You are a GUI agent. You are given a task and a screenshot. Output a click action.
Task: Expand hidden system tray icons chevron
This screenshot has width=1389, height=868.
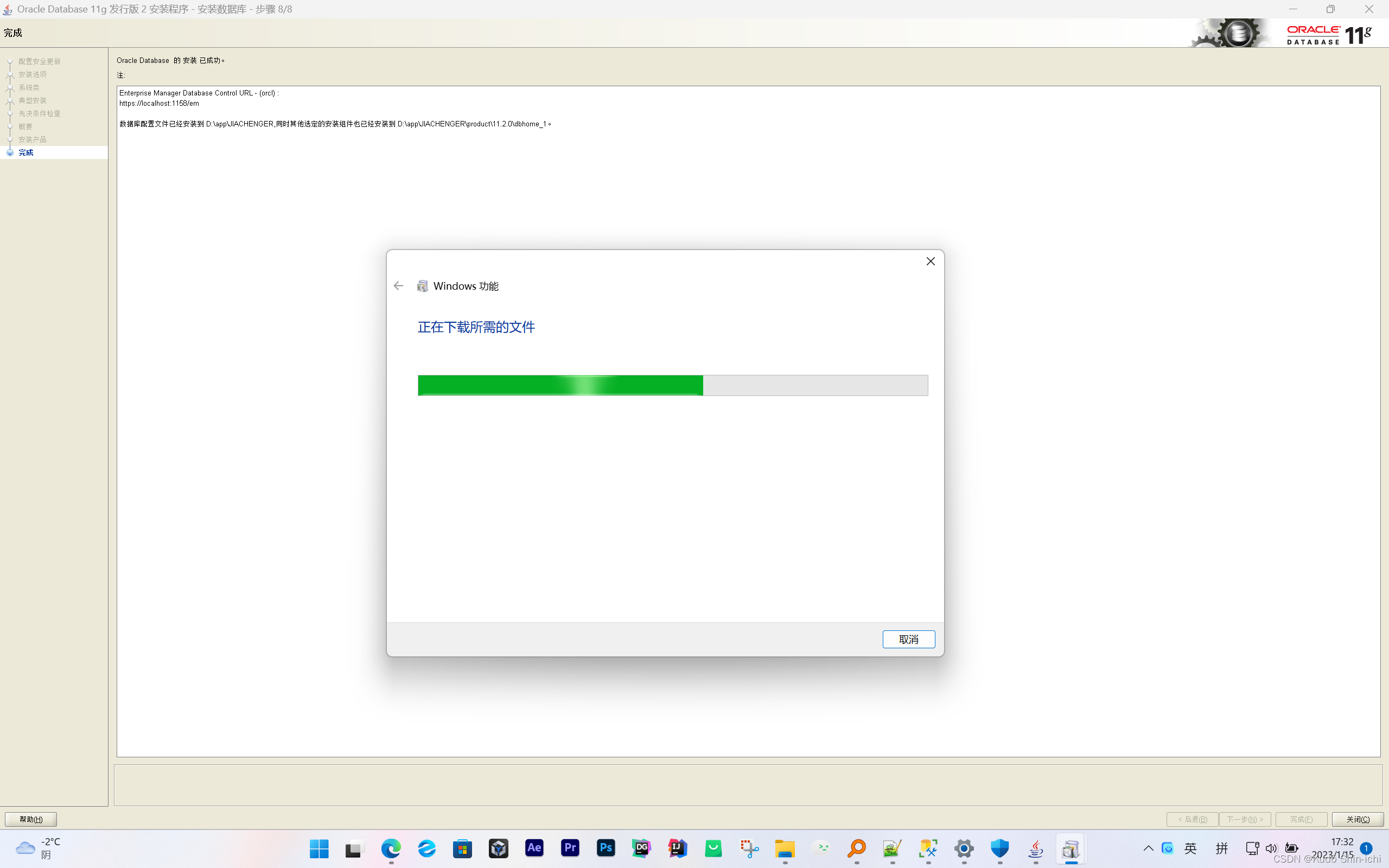click(1149, 848)
